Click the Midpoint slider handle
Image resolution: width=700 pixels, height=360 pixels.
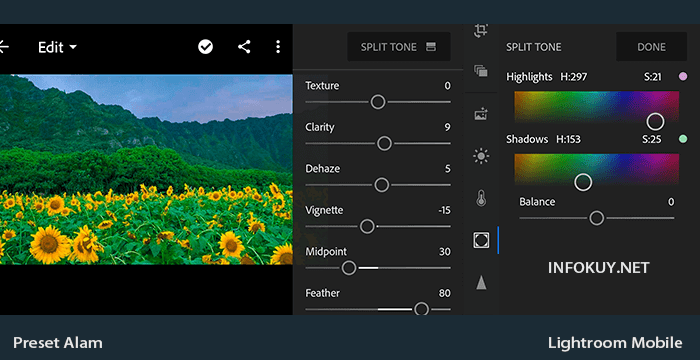pos(349,268)
